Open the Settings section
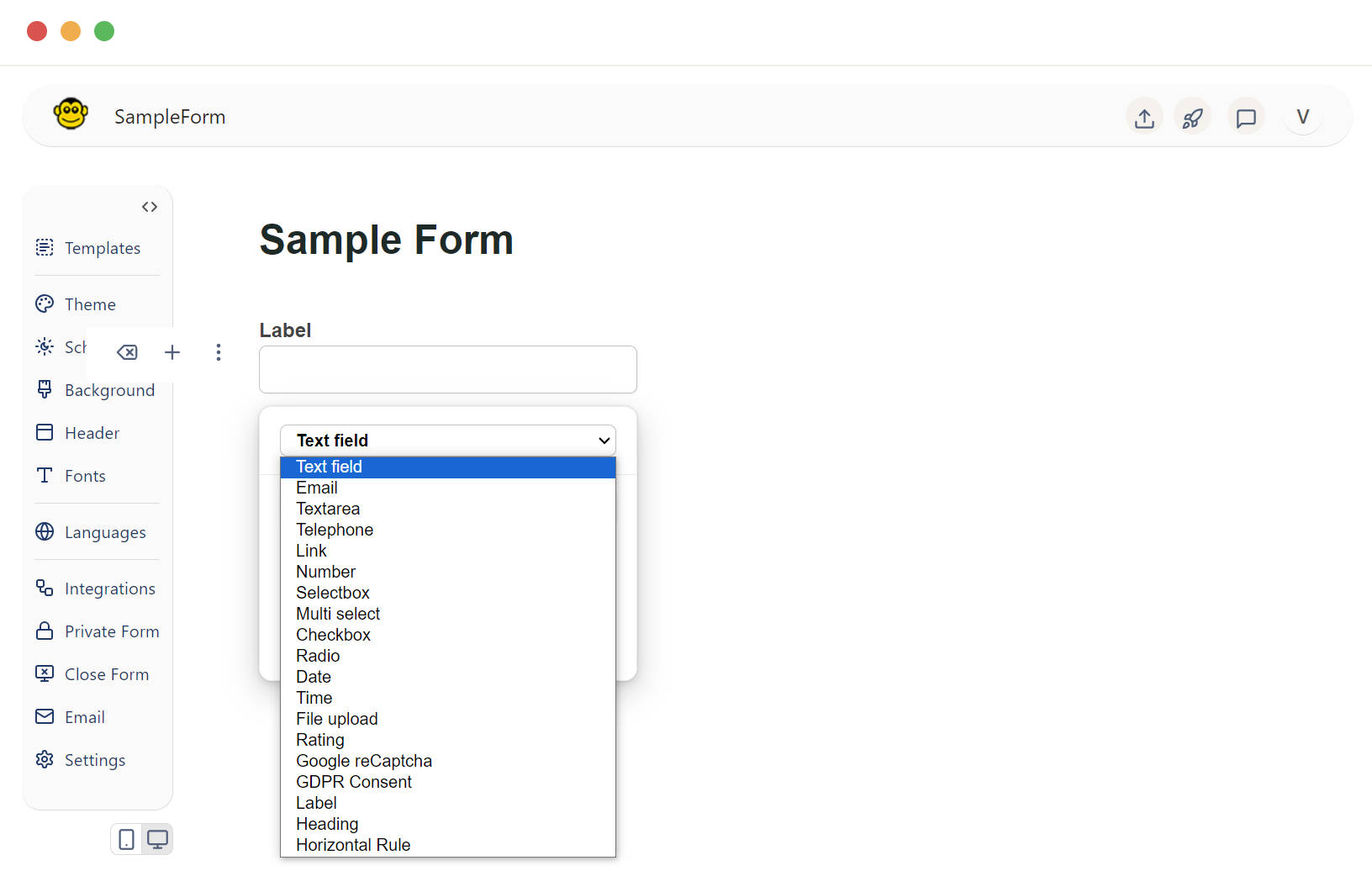 pos(94,759)
